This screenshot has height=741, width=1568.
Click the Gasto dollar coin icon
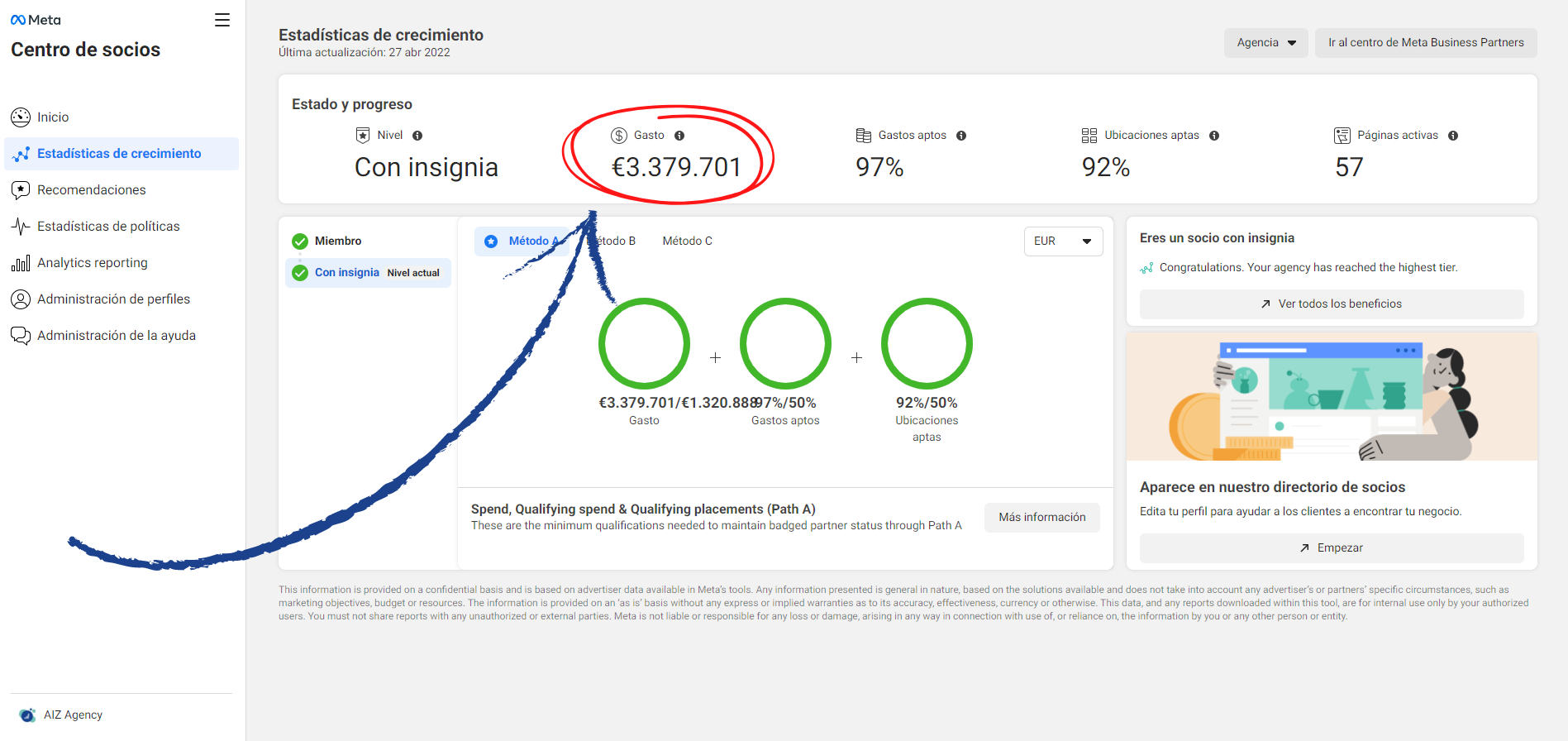click(619, 136)
